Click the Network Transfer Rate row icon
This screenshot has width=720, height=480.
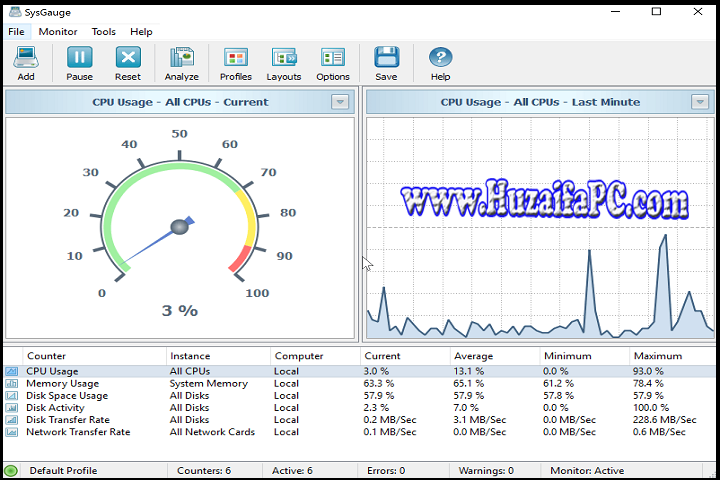coord(11,432)
